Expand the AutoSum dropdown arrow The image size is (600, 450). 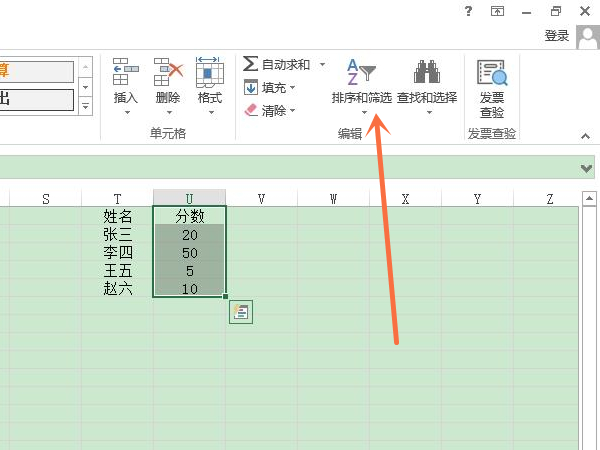coord(322,64)
